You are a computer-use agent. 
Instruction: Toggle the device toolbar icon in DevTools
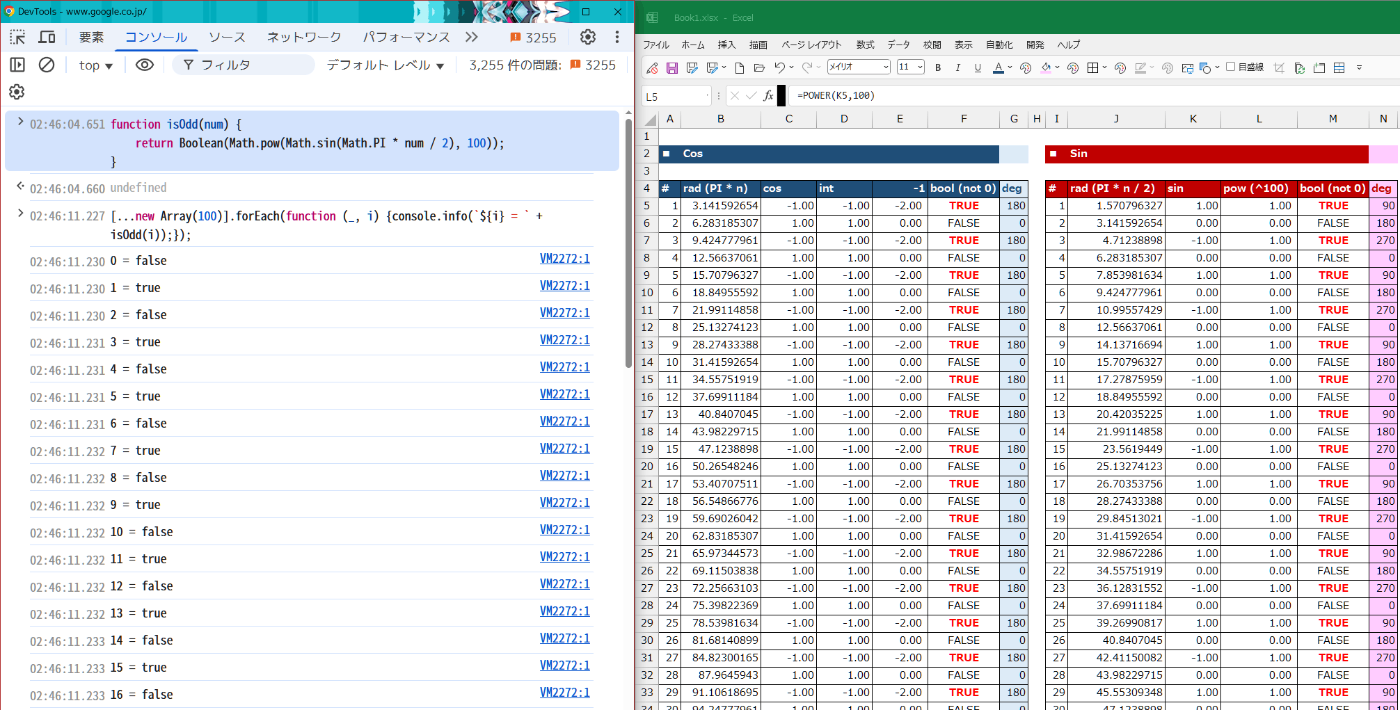coord(47,37)
